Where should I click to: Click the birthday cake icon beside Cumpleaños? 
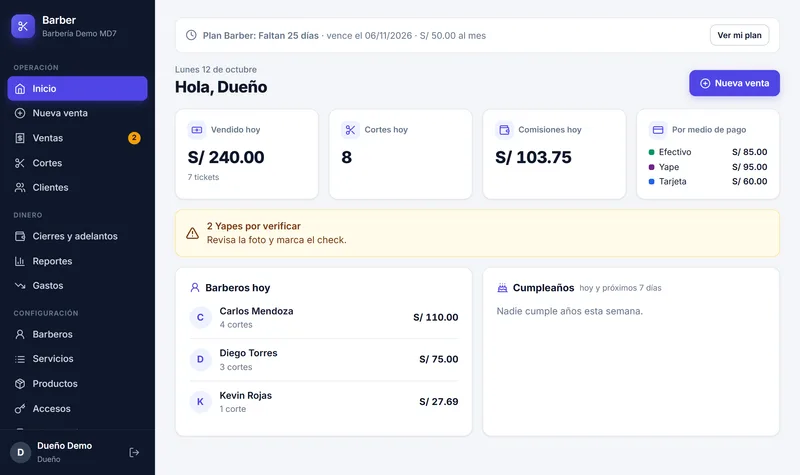[x=503, y=288]
